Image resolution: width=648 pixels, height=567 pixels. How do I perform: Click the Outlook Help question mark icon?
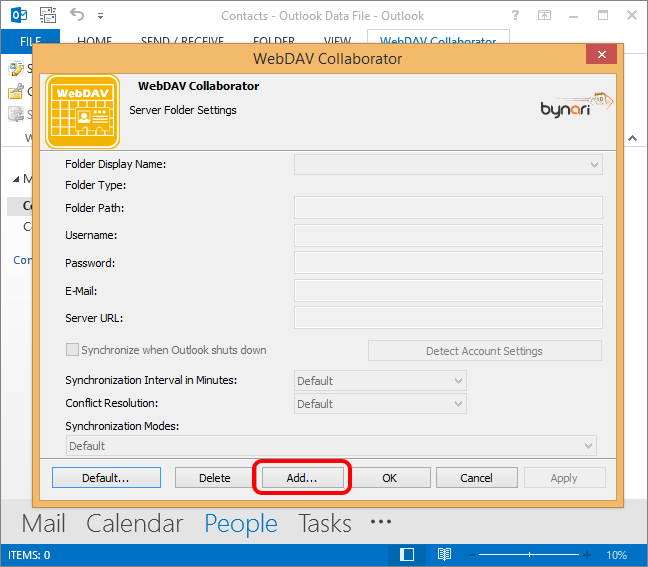515,15
